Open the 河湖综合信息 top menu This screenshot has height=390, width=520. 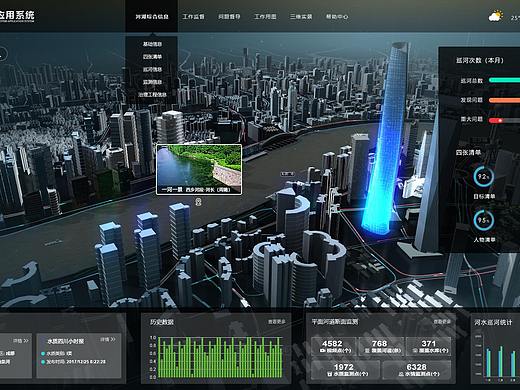pyautogui.click(x=152, y=16)
